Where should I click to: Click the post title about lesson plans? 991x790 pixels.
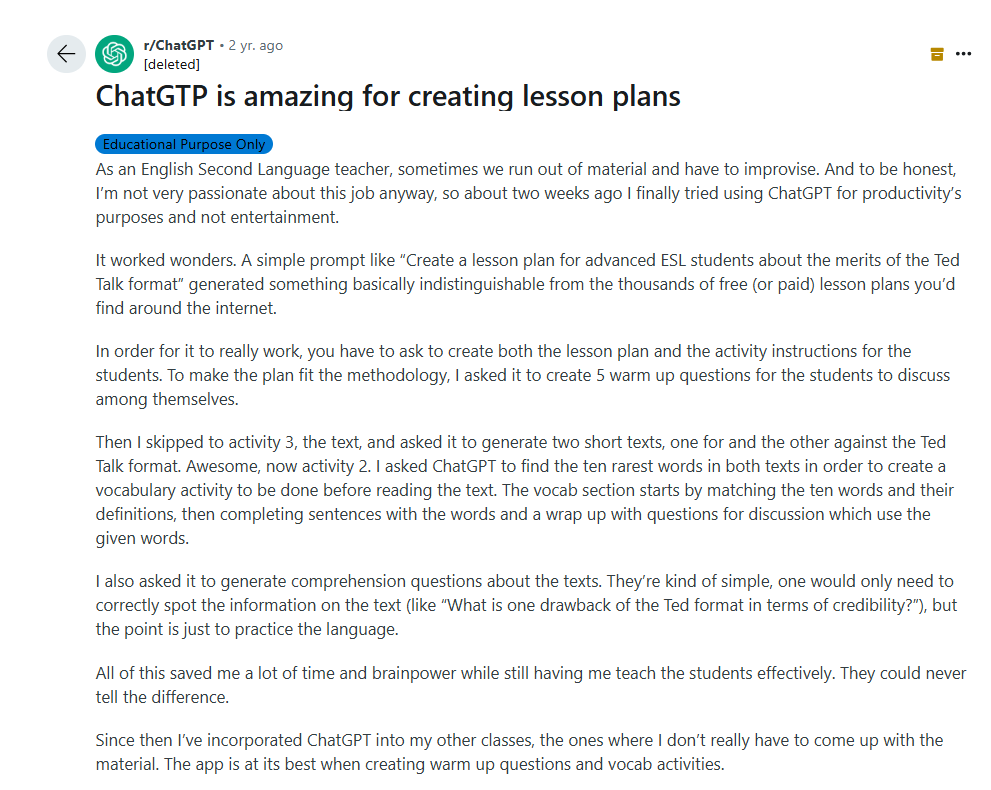[388, 97]
